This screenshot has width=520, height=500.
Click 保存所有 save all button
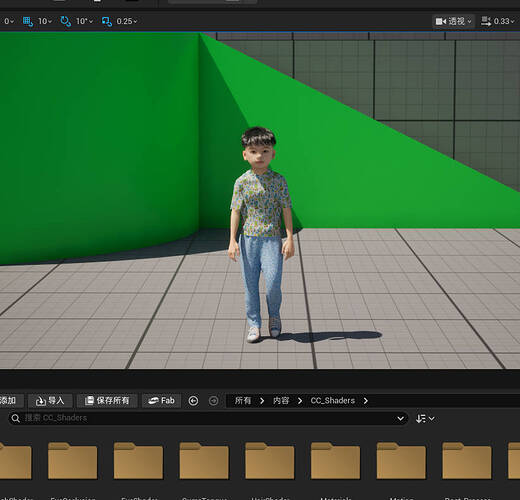107,401
